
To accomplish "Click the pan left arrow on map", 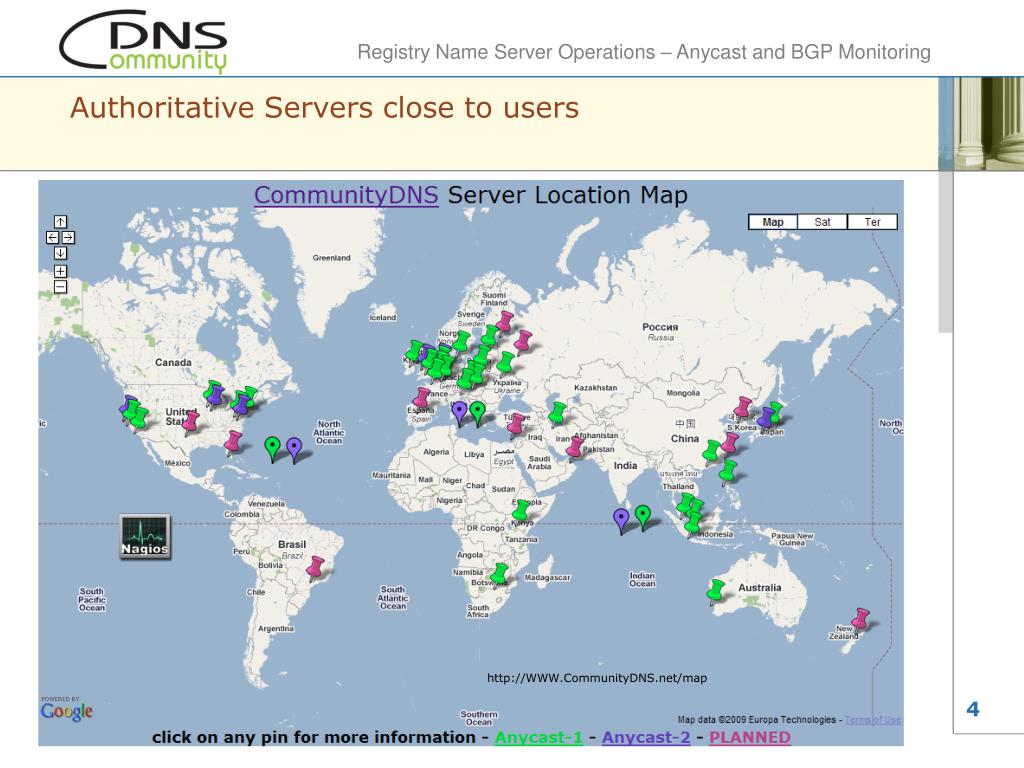I will [52, 238].
